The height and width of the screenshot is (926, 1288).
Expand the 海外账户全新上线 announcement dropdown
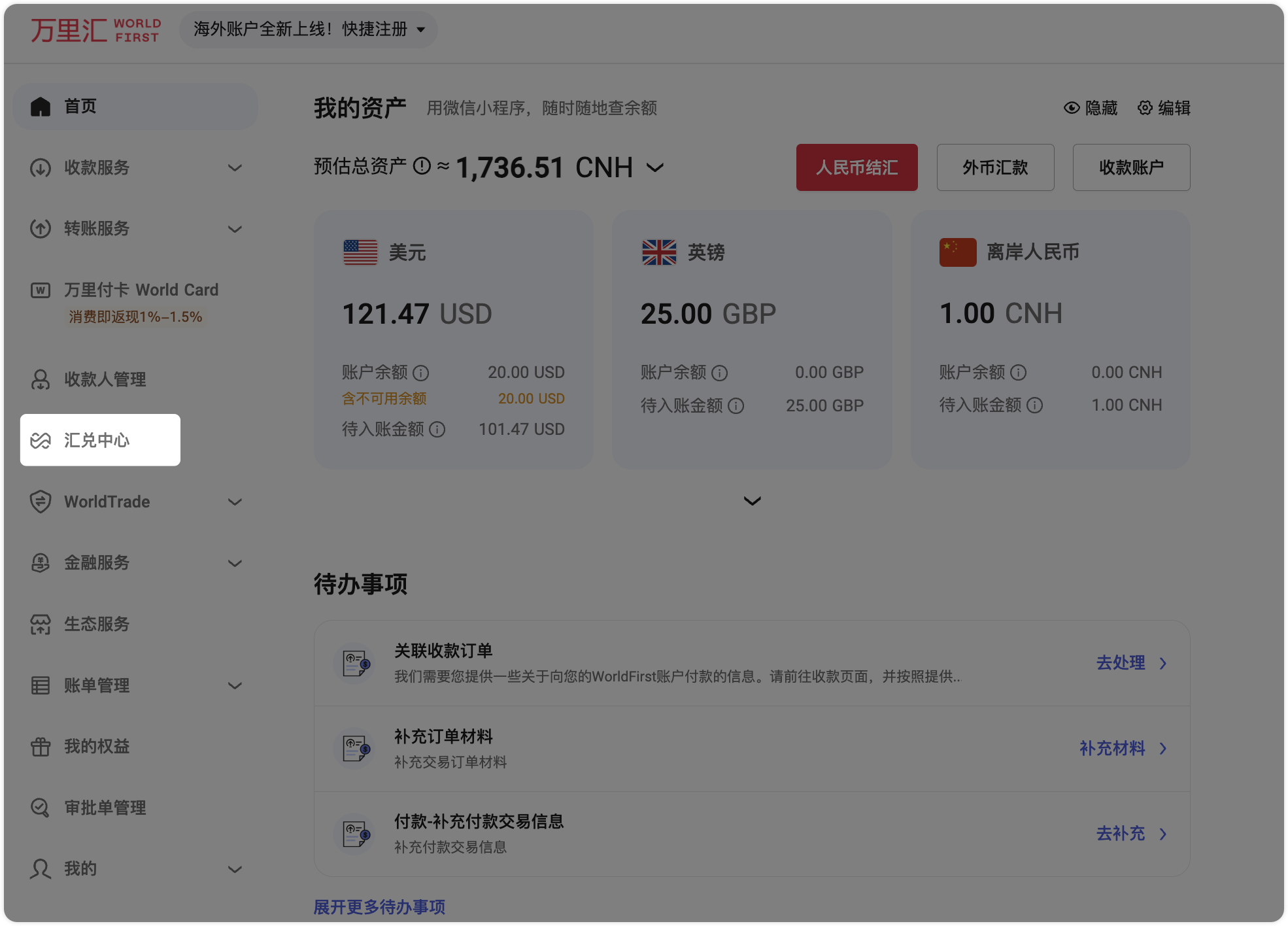[307, 29]
